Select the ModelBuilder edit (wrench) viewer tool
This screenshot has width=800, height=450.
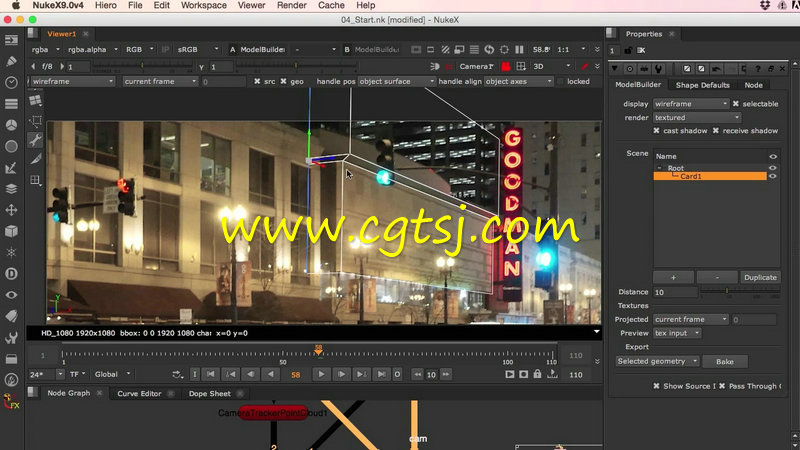click(35, 140)
